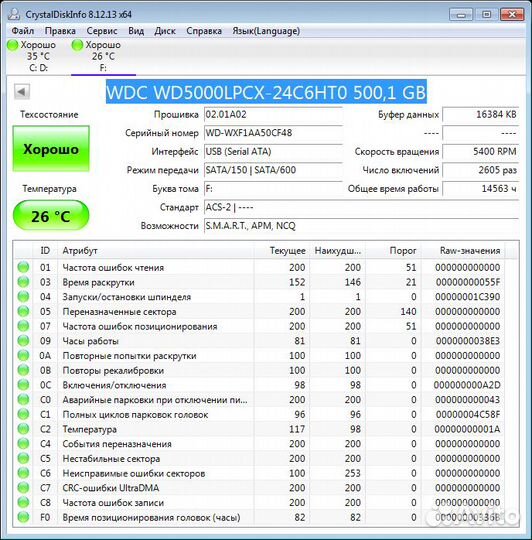Click the Скорость вращения value 5400 RPM
This screenshot has width=532, height=540.
tap(480, 152)
